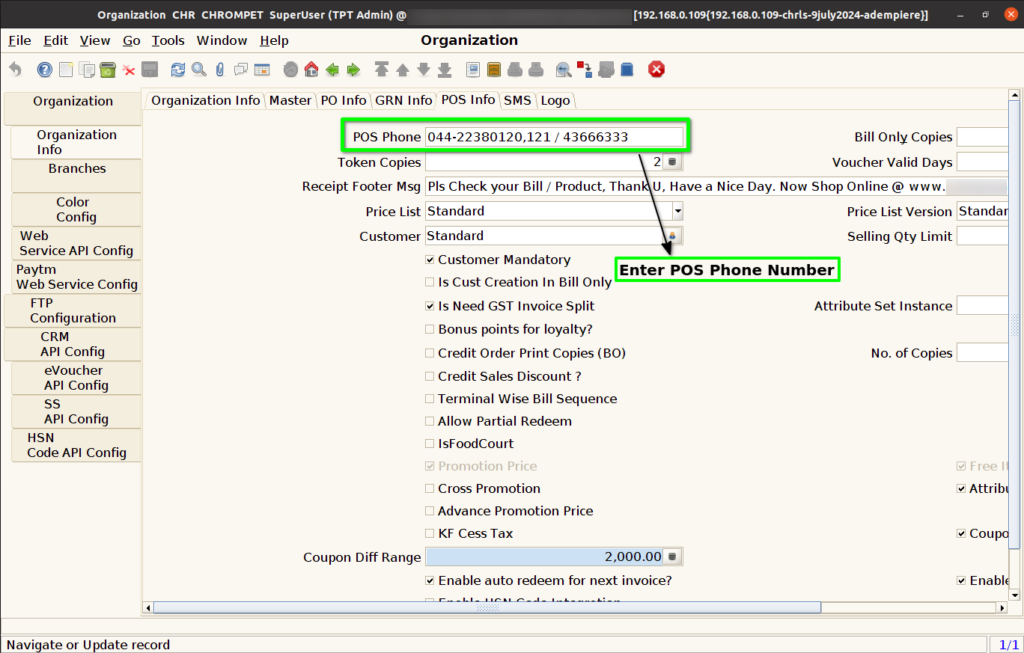Image resolution: width=1024 pixels, height=653 pixels.
Task: Click the green Delete record bin icon
Action: [x=108, y=69]
